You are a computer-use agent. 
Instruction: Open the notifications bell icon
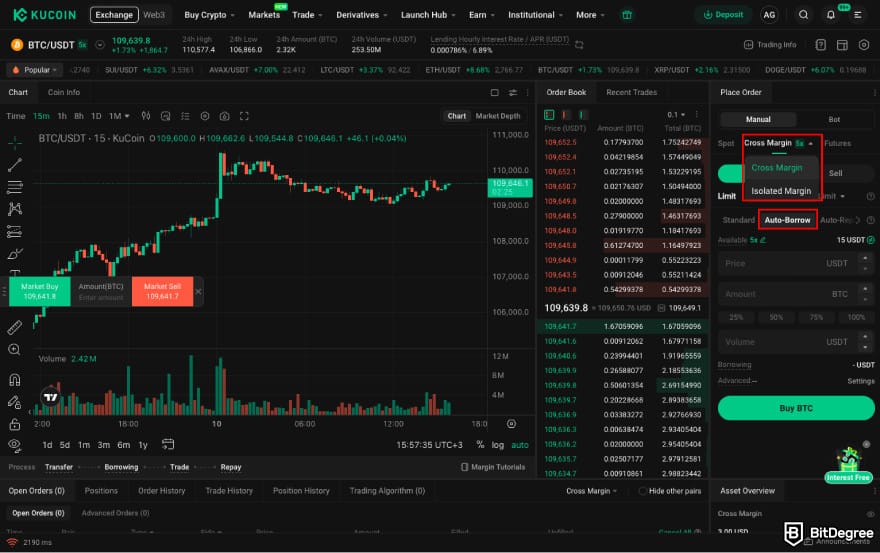[831, 15]
